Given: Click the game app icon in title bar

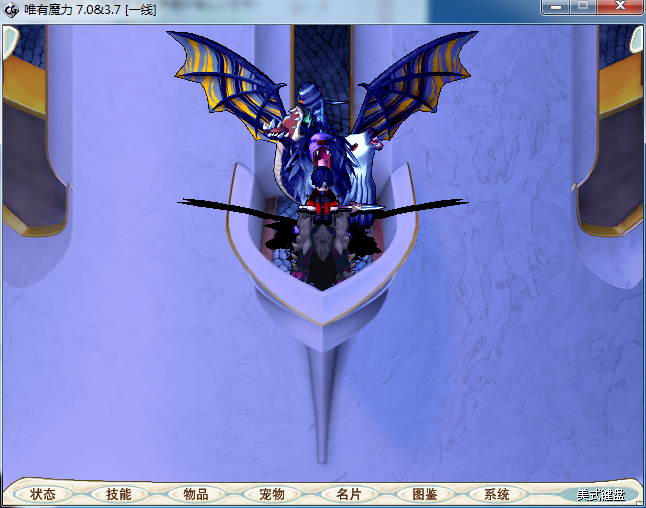Looking at the screenshot, I should [12, 9].
